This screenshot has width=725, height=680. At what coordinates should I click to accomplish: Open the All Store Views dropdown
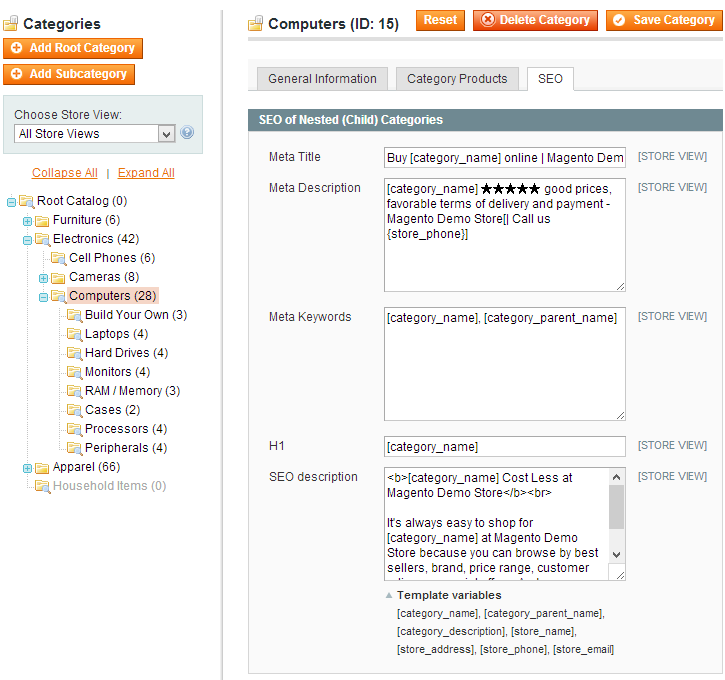click(95, 134)
